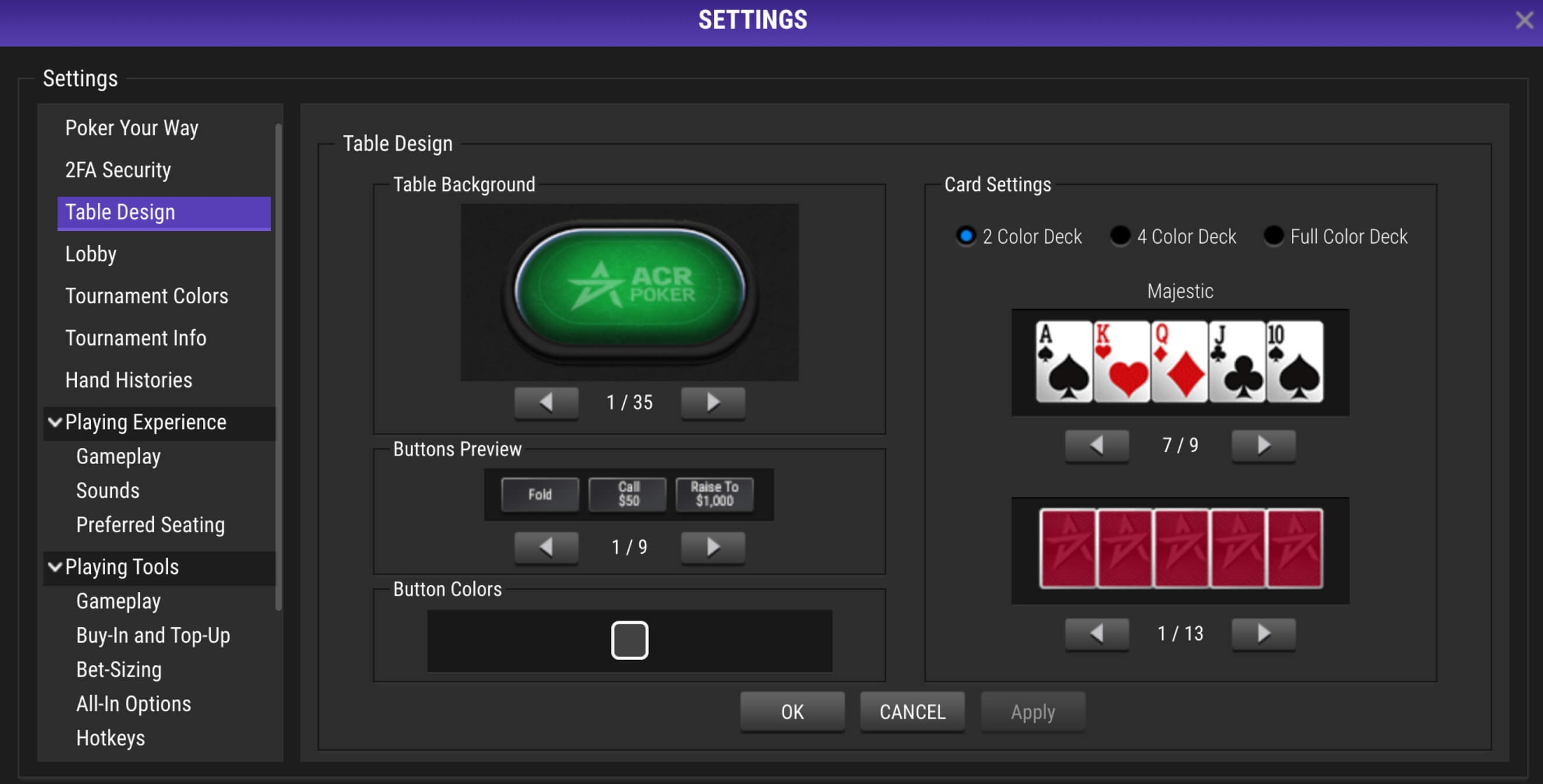Show the previous Majestic card deck style
The height and width of the screenshot is (784, 1543).
(x=1096, y=445)
